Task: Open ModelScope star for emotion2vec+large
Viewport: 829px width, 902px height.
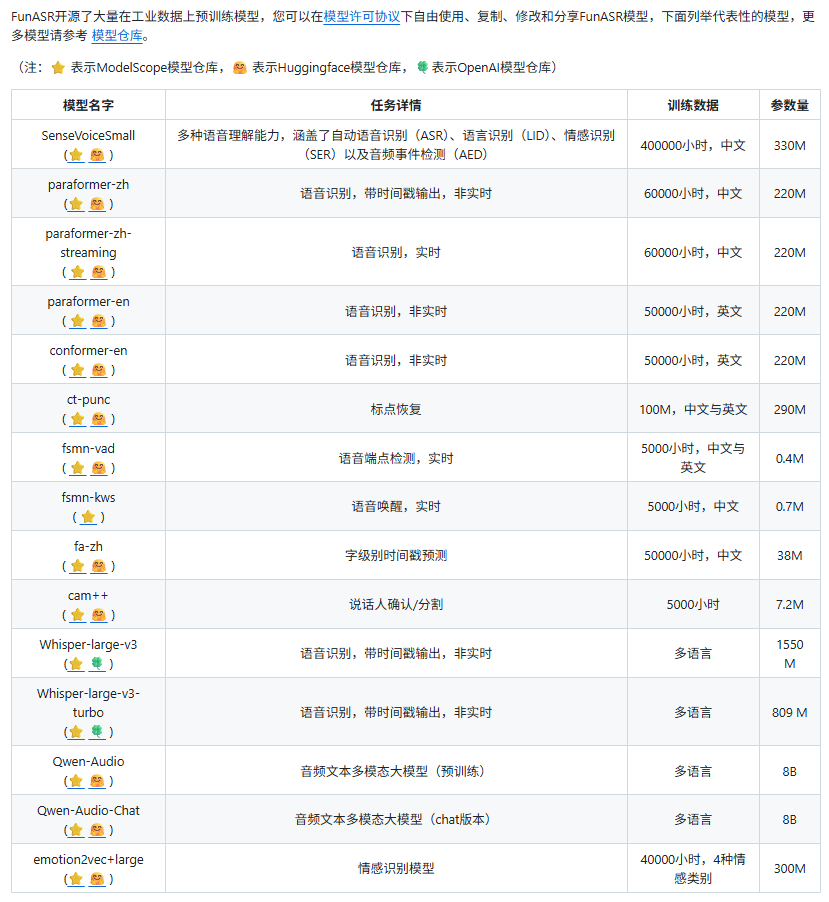Action: (76, 879)
